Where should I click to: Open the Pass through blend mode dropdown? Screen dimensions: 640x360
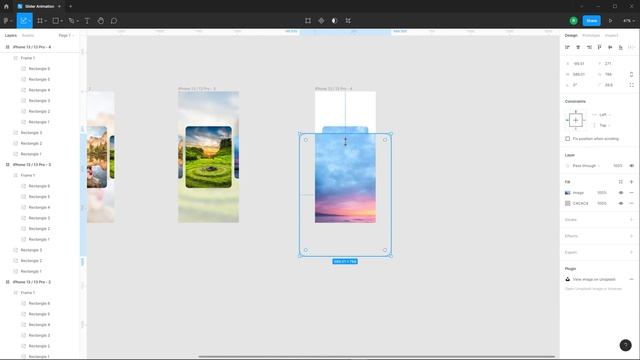[x=586, y=166]
